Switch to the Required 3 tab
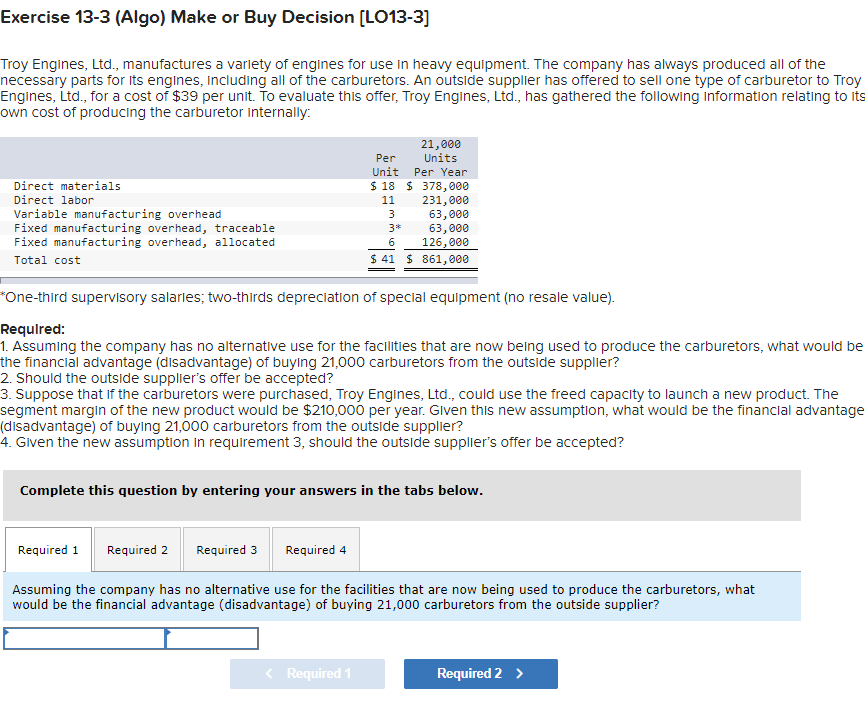The height and width of the screenshot is (719, 865). click(227, 550)
